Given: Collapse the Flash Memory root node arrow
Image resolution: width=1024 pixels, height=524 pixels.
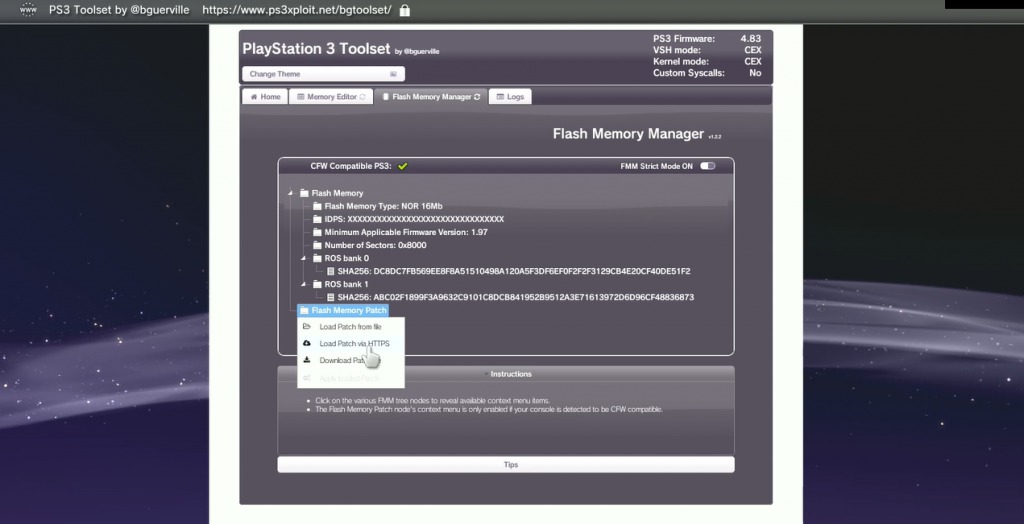Looking at the screenshot, I should coord(291,193).
